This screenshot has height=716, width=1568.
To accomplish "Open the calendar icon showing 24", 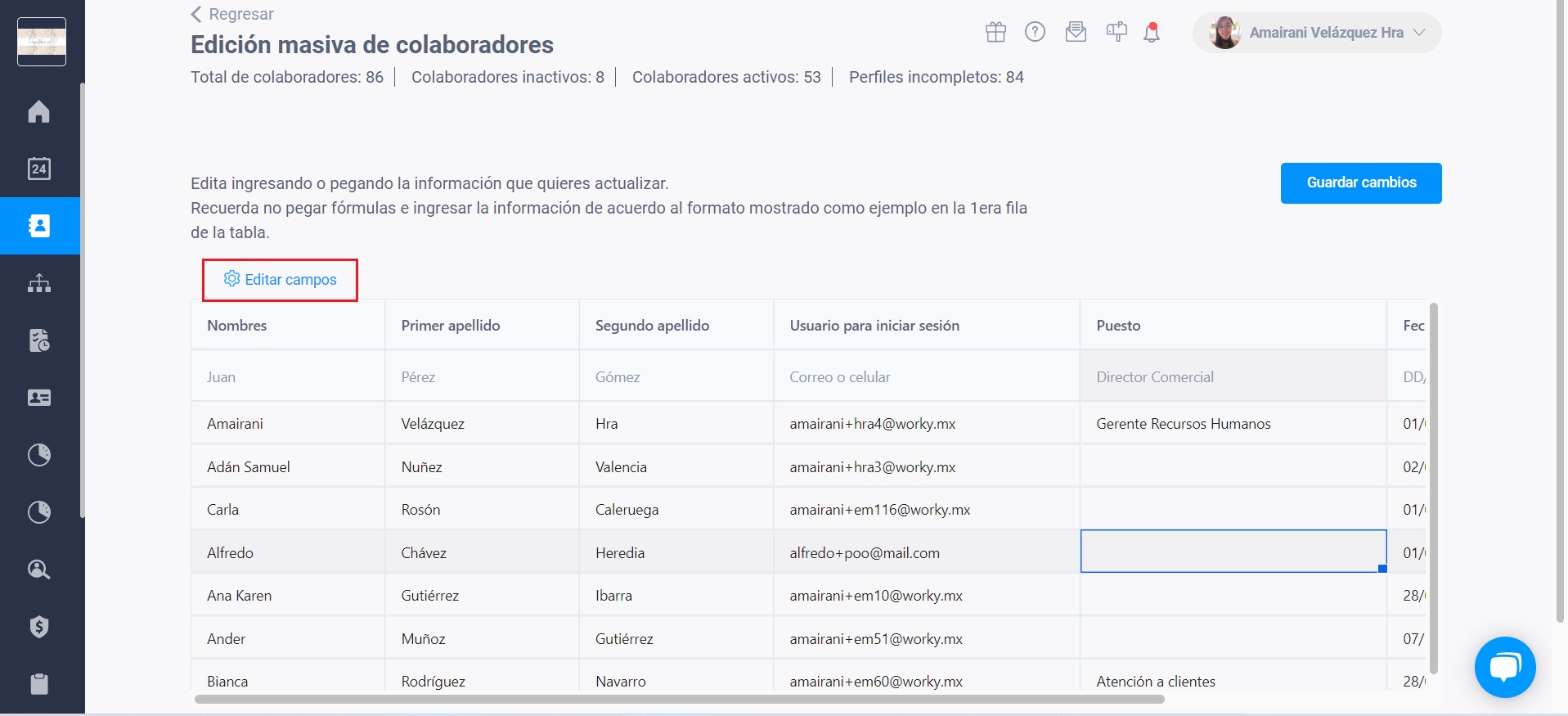I will click(38, 169).
